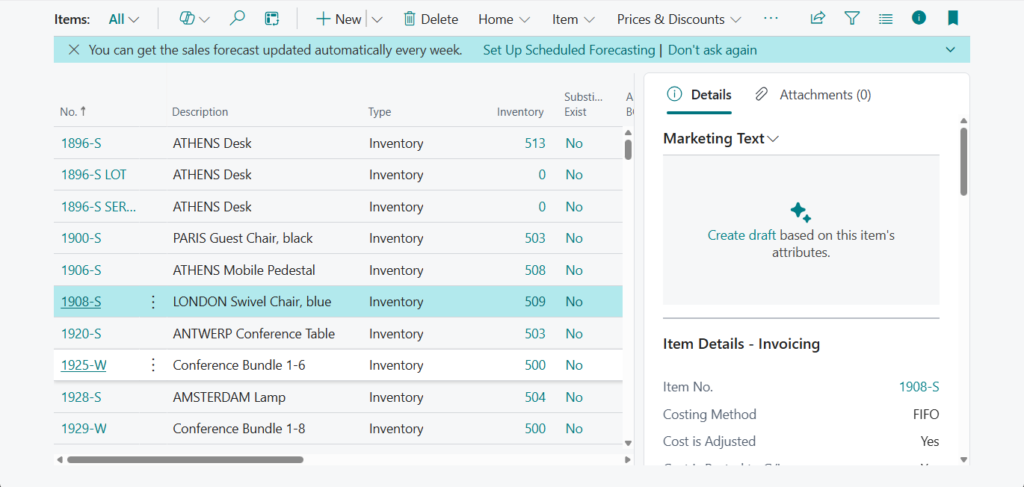Click the Copilot icon in the toolbar
The height and width of the screenshot is (487, 1024).
tap(187, 19)
